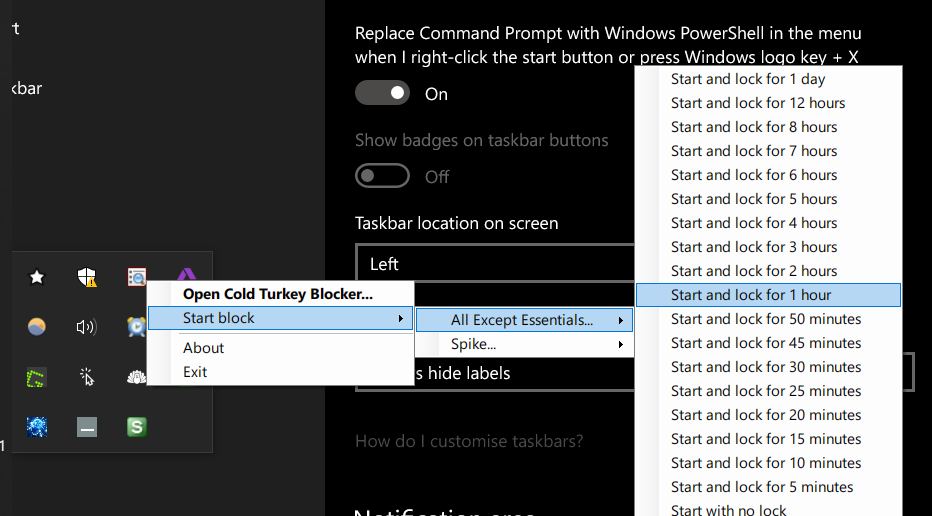
Task: Choose Start and lock for 50 minutes
Action: tap(769, 319)
